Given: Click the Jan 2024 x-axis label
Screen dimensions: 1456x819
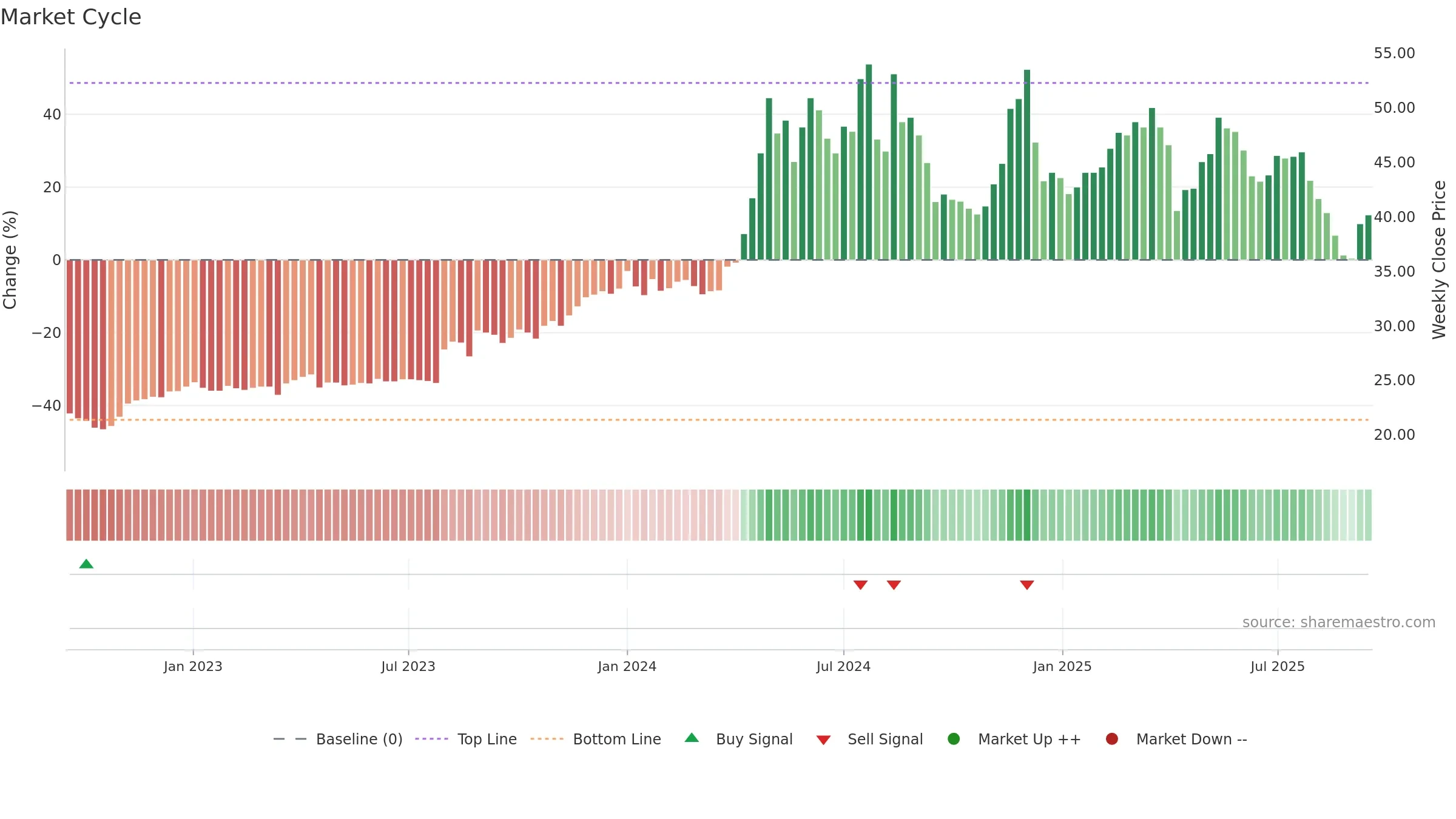Looking at the screenshot, I should click(x=627, y=667).
